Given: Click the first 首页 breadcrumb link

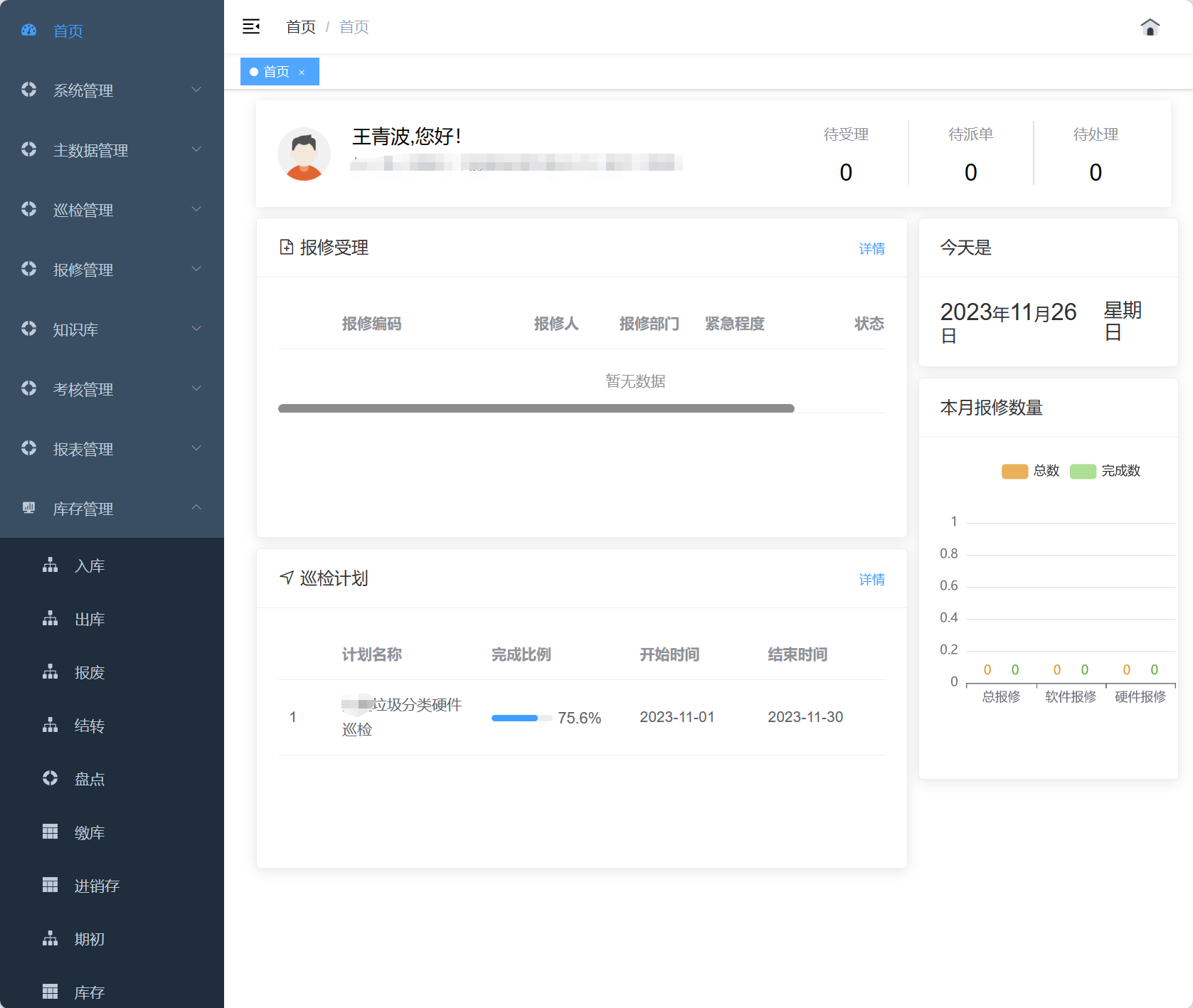Looking at the screenshot, I should 301,27.
